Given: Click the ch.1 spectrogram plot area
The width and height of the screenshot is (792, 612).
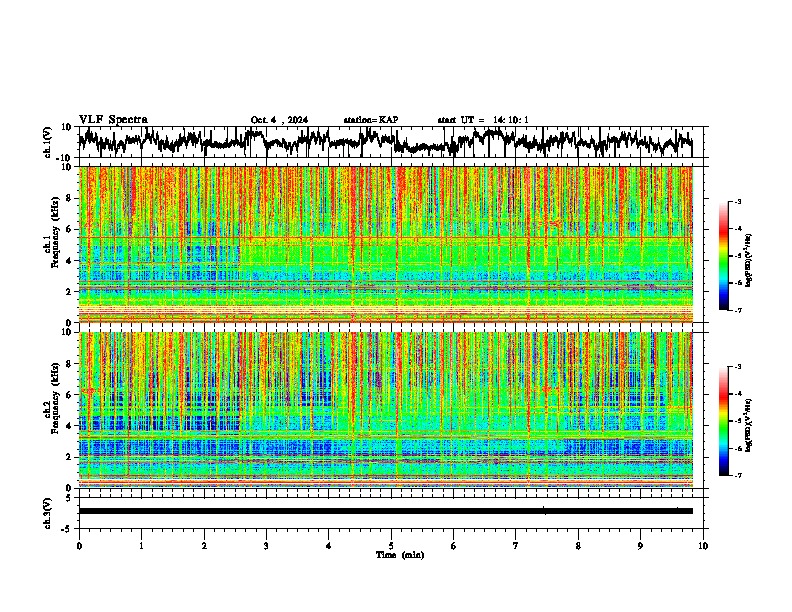Looking at the screenshot, I should click(385, 244).
